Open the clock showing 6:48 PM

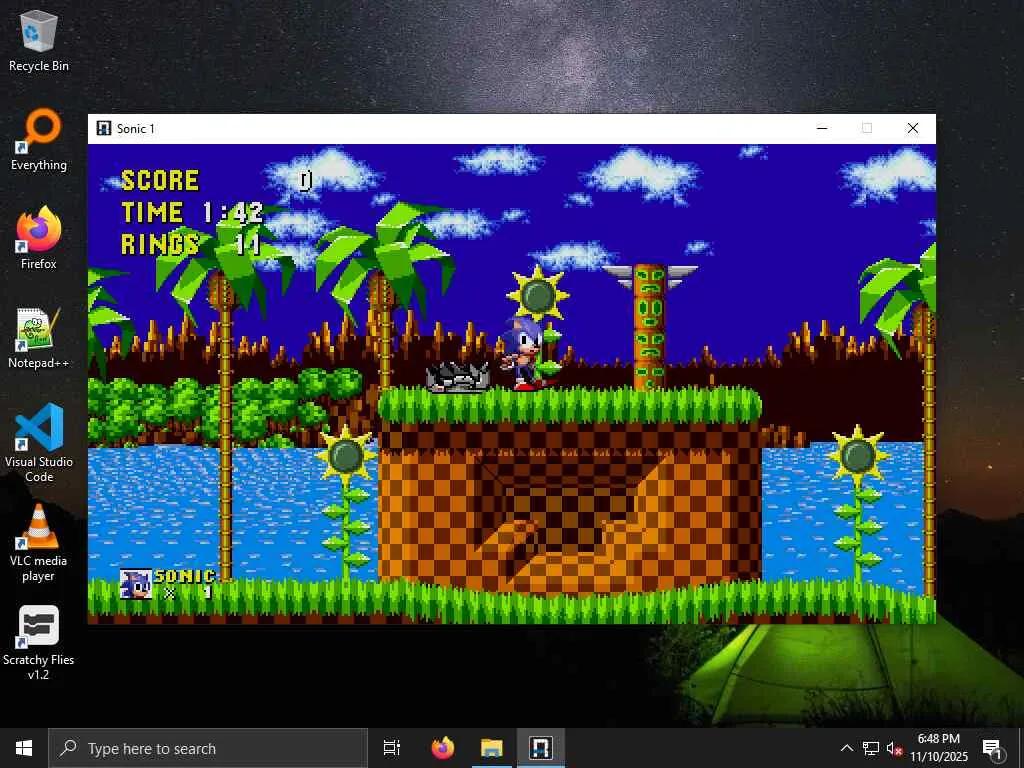pos(938,748)
